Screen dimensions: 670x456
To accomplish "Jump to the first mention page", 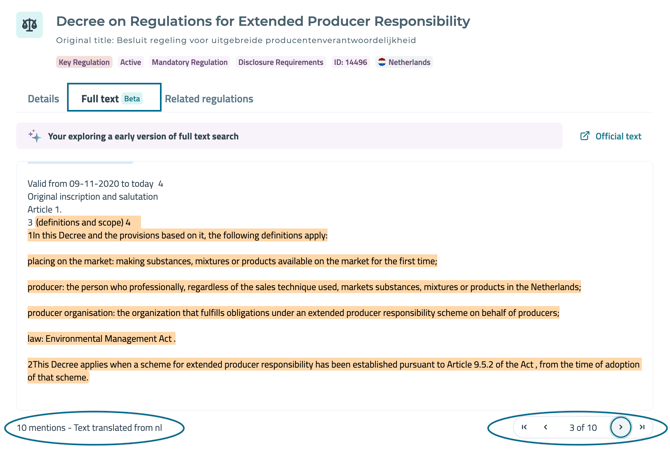I will pos(524,427).
